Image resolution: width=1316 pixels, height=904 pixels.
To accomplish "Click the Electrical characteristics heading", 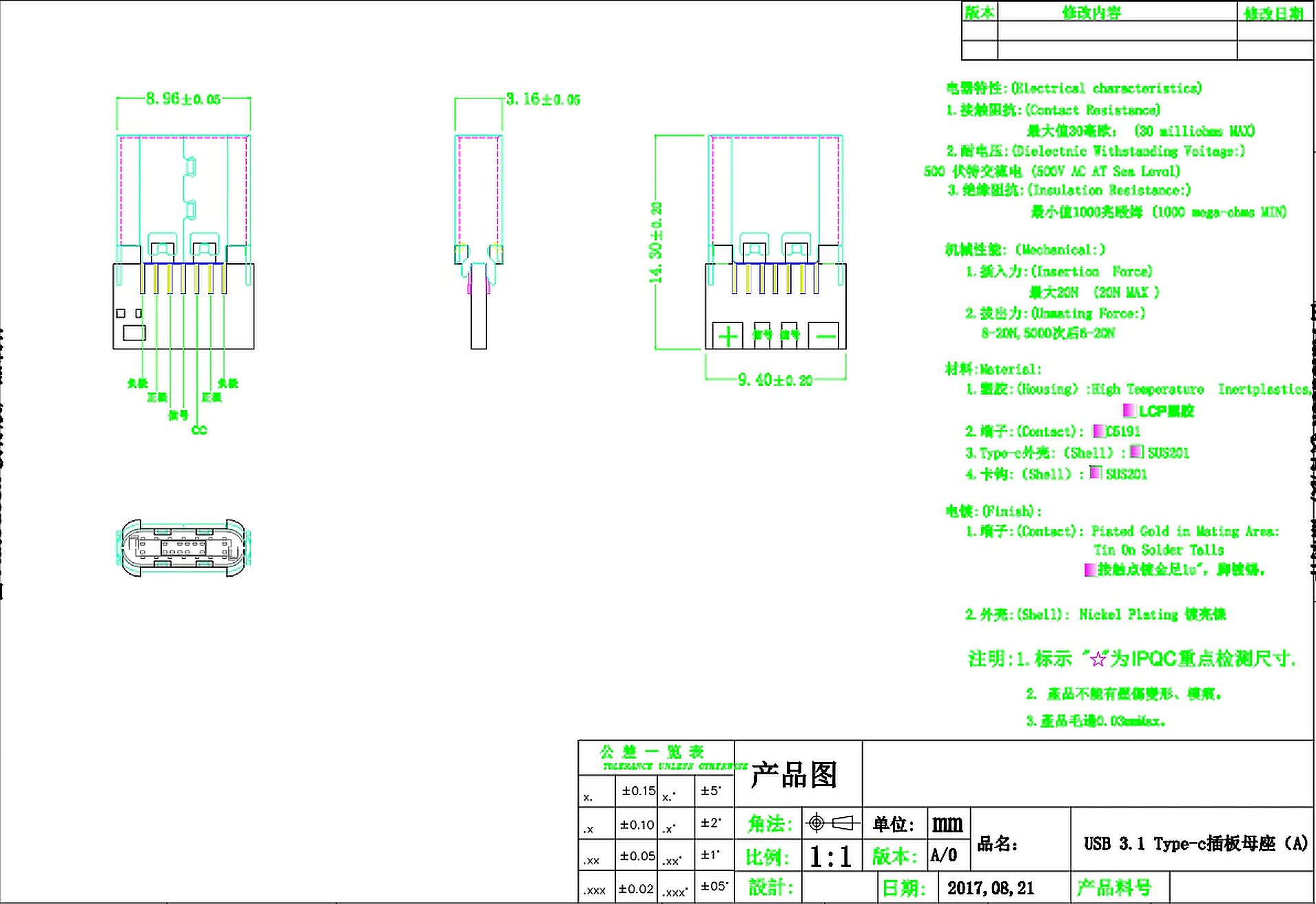I will (1074, 88).
